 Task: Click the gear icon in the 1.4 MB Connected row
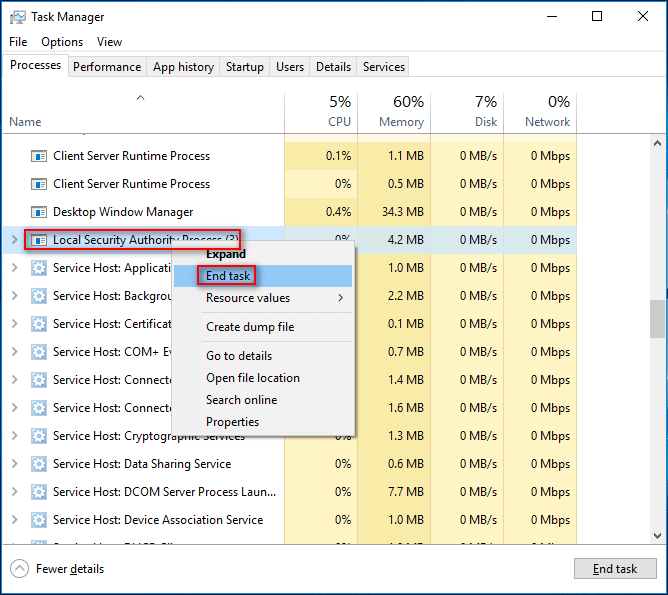[39, 380]
